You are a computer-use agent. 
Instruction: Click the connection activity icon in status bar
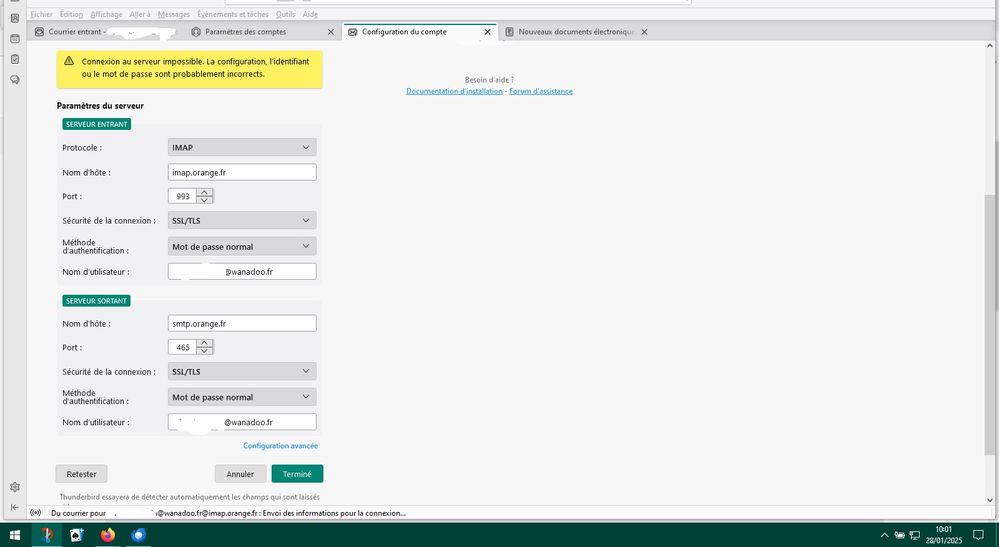36,513
